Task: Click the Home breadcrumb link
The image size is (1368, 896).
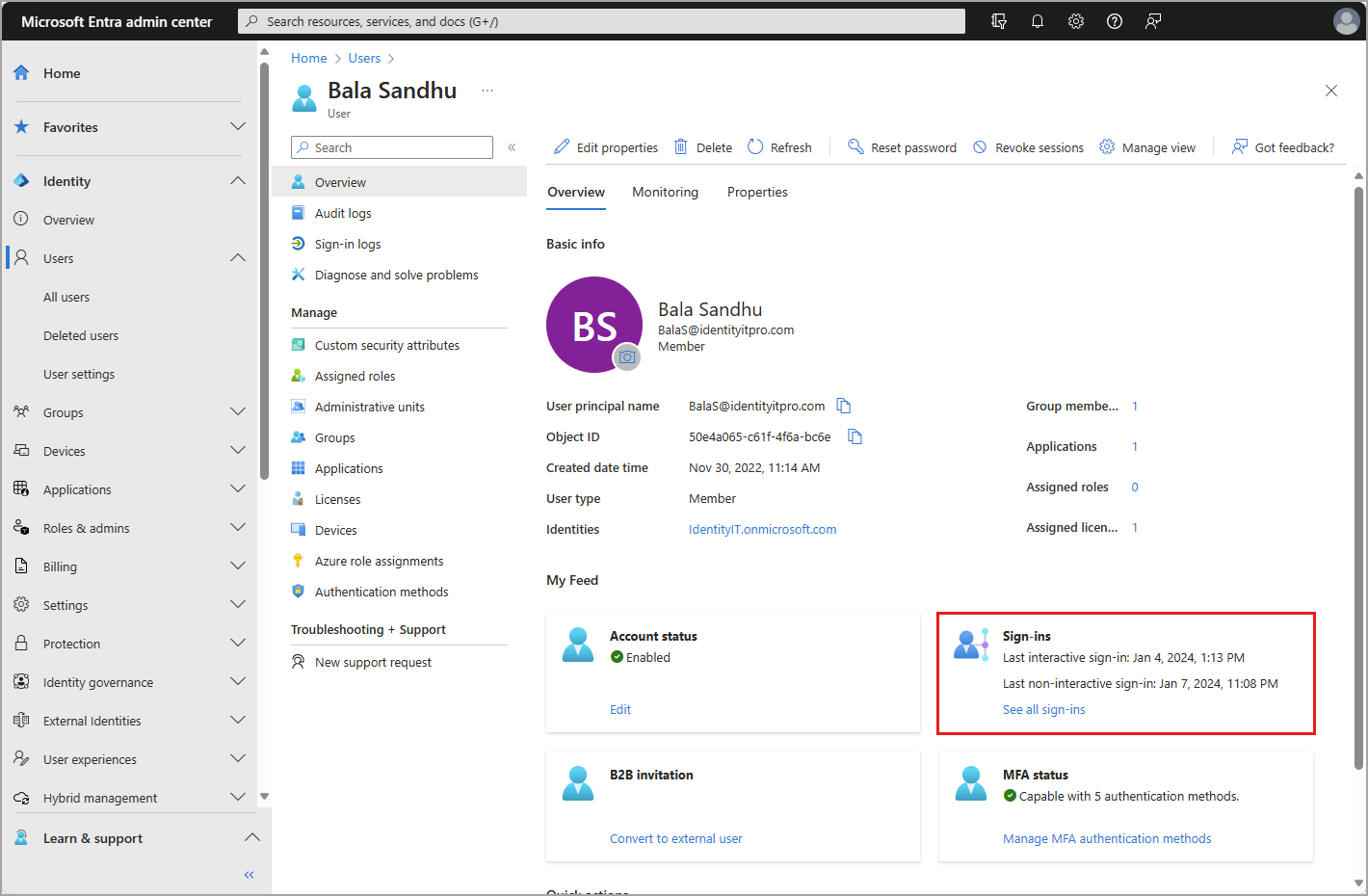Action: (309, 58)
